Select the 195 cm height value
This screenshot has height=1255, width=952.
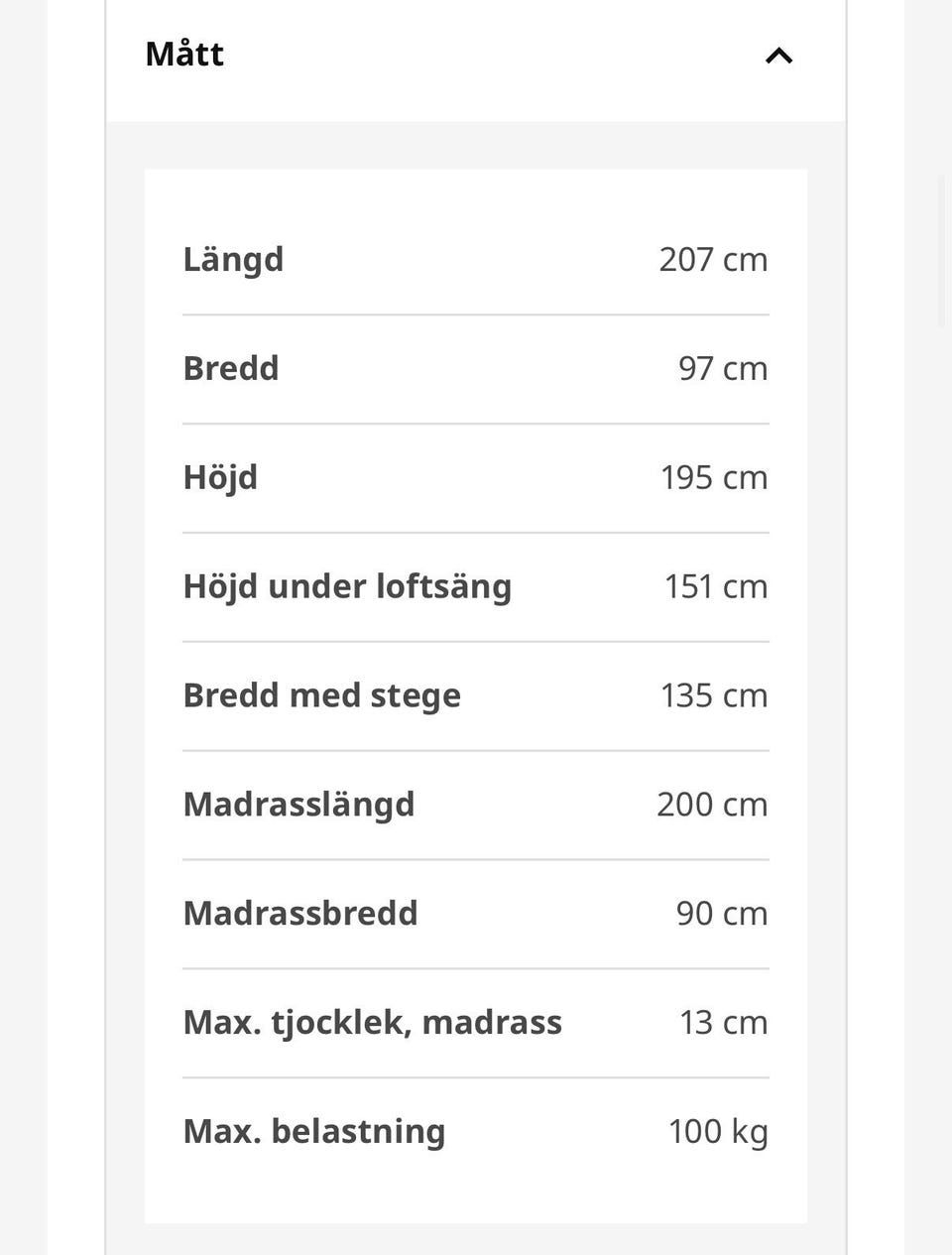[x=714, y=477]
